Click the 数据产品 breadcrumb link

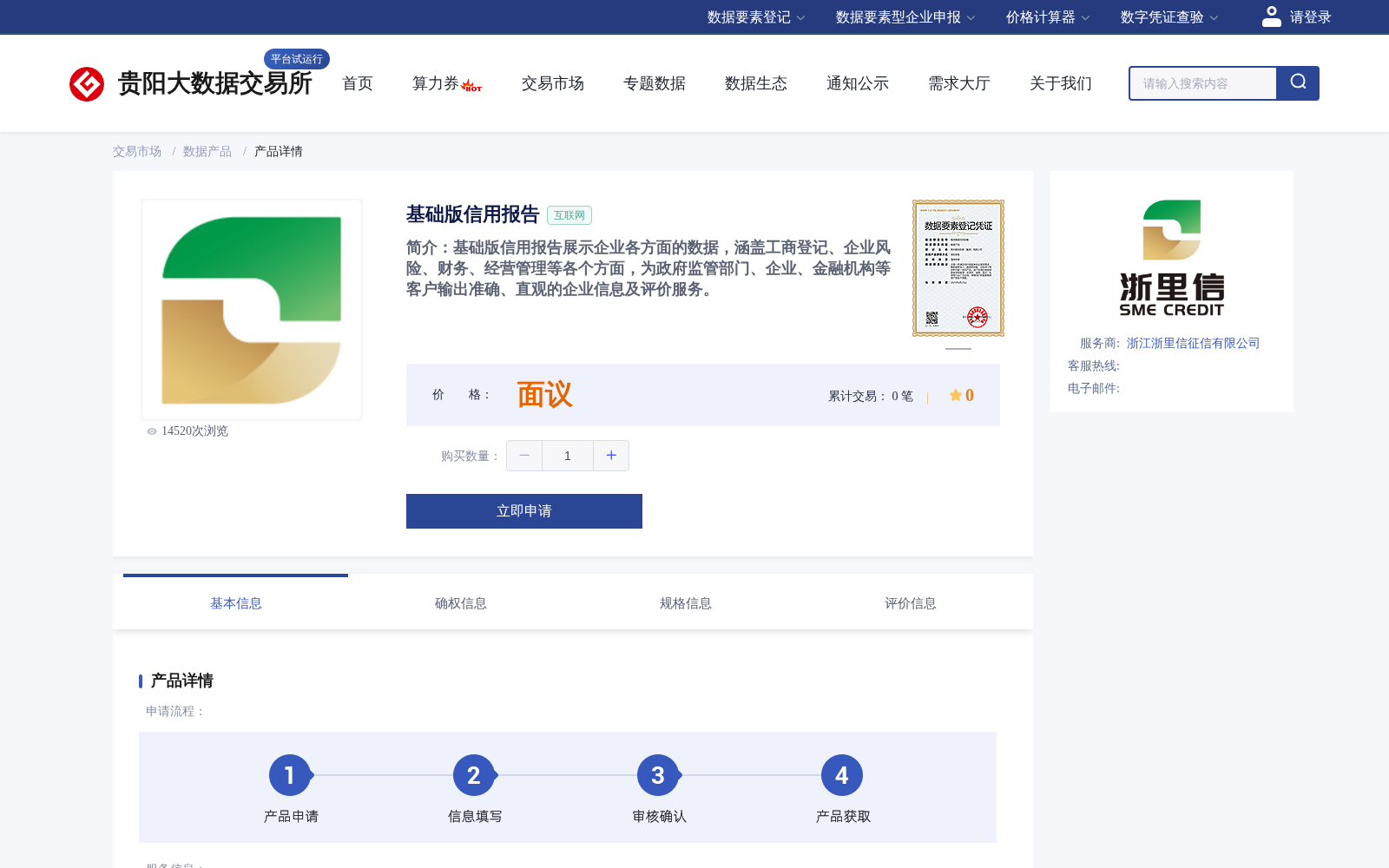(207, 151)
